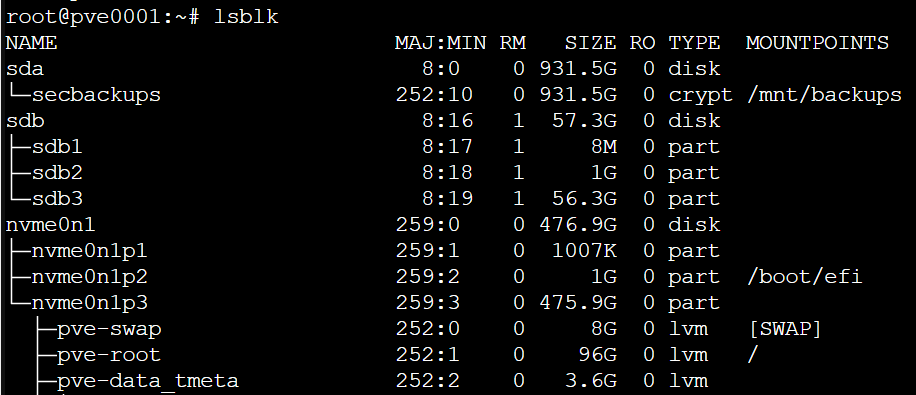The width and height of the screenshot is (916, 395).
Task: Click the 259:3 device number
Action: pyautogui.click(x=428, y=303)
